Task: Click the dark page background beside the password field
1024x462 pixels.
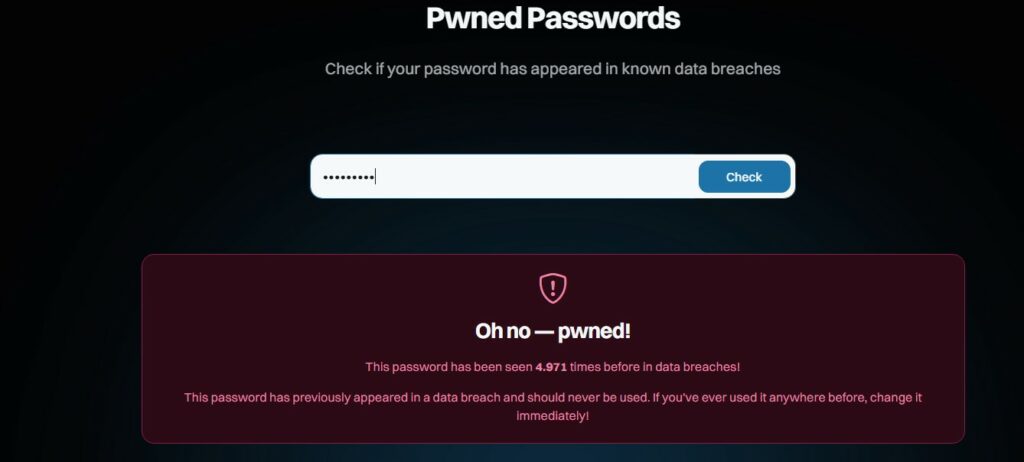Action: click(150, 177)
